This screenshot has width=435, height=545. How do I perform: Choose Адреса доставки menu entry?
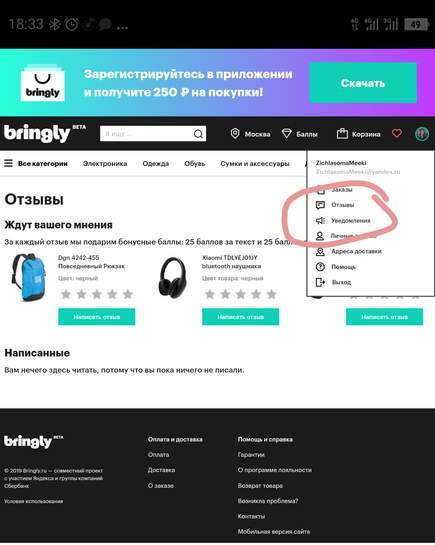(x=356, y=251)
